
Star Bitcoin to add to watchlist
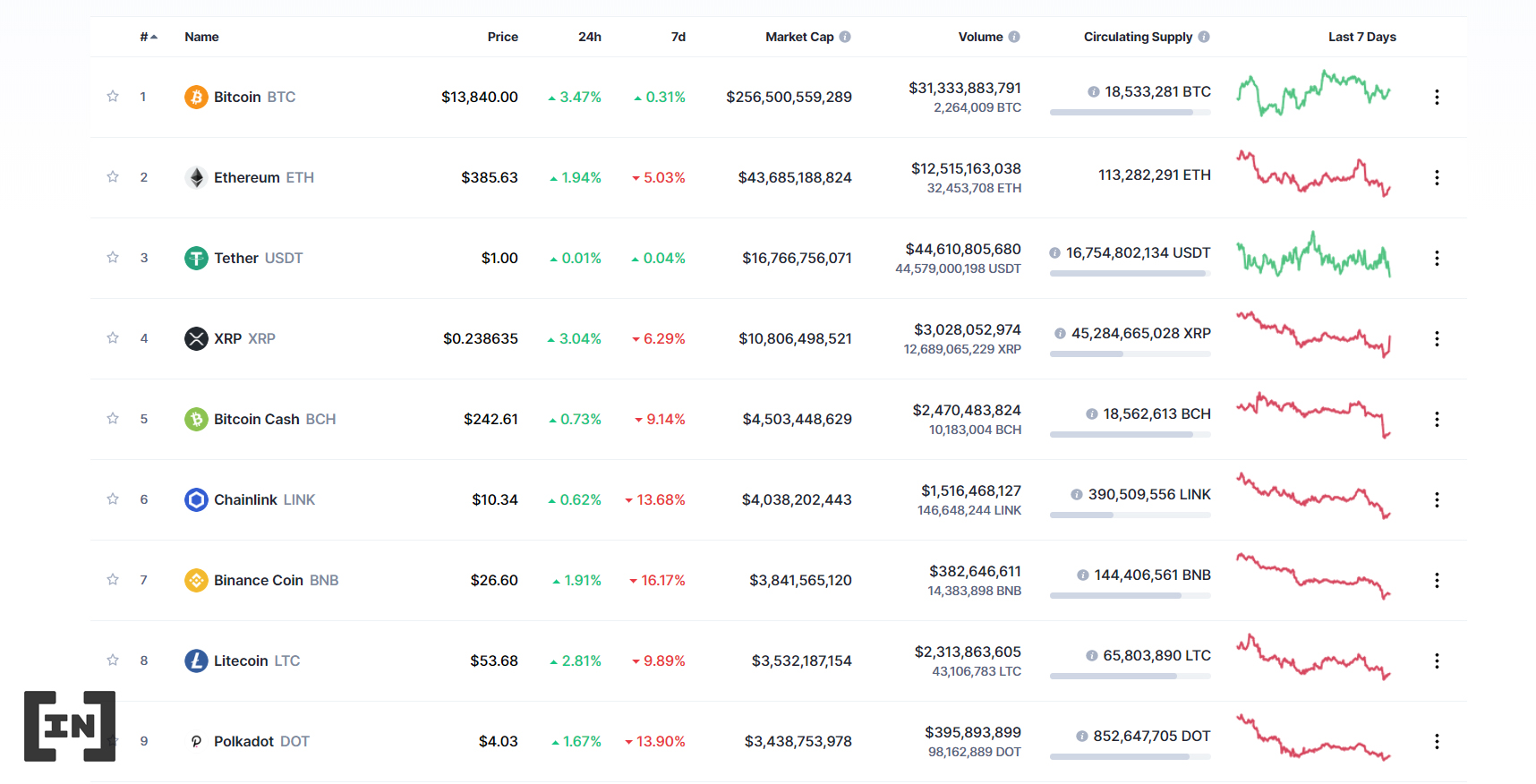click(113, 96)
